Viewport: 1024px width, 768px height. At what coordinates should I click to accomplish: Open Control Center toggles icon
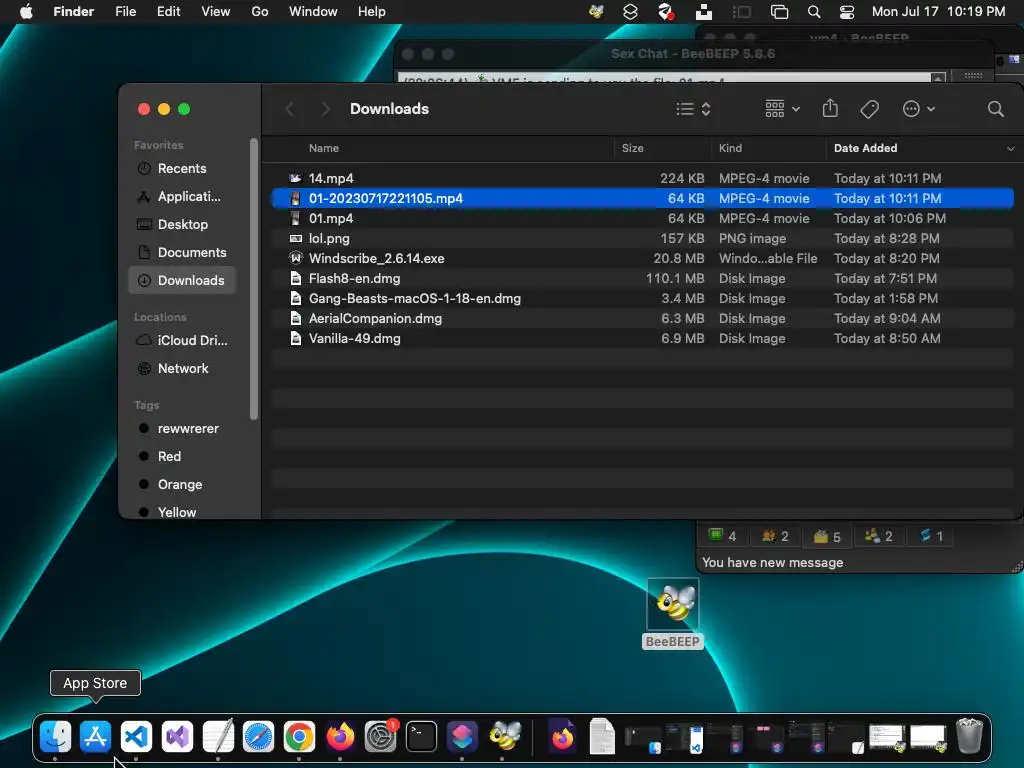(847, 12)
